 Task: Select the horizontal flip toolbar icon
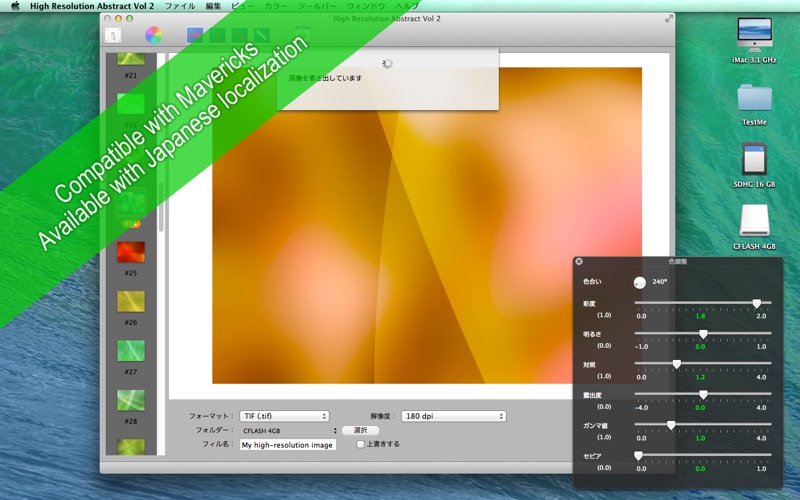pyautogui.click(x=194, y=35)
